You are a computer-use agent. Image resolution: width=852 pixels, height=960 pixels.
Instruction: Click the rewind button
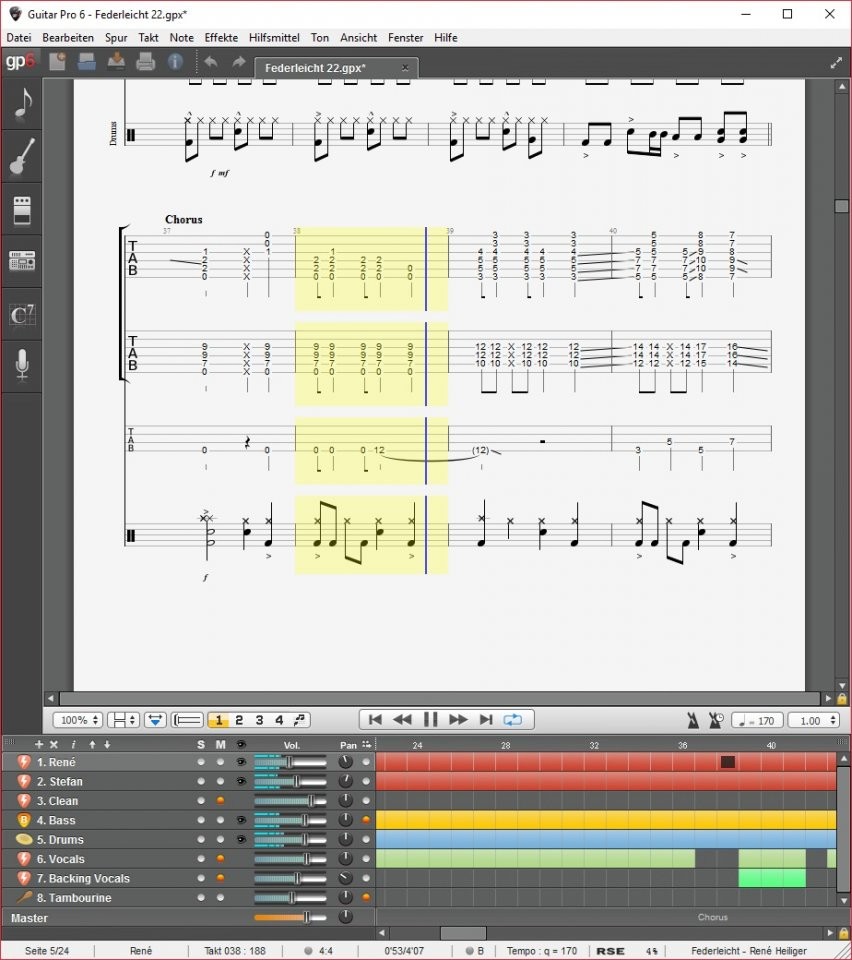(x=402, y=720)
